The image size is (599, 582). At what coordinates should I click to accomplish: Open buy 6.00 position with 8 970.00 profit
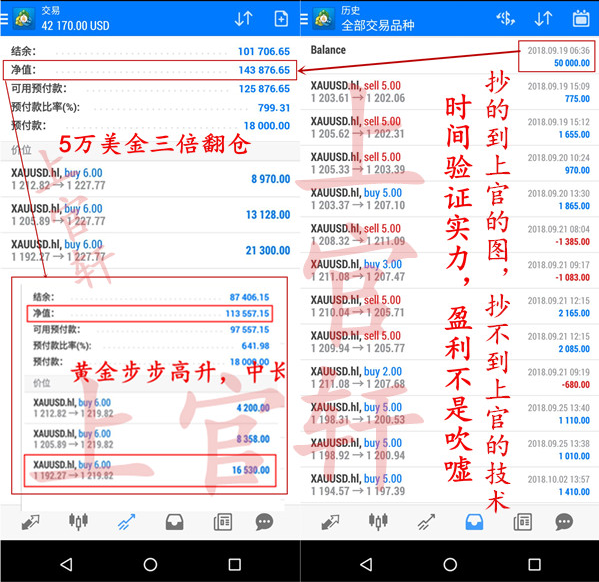[x=150, y=179]
